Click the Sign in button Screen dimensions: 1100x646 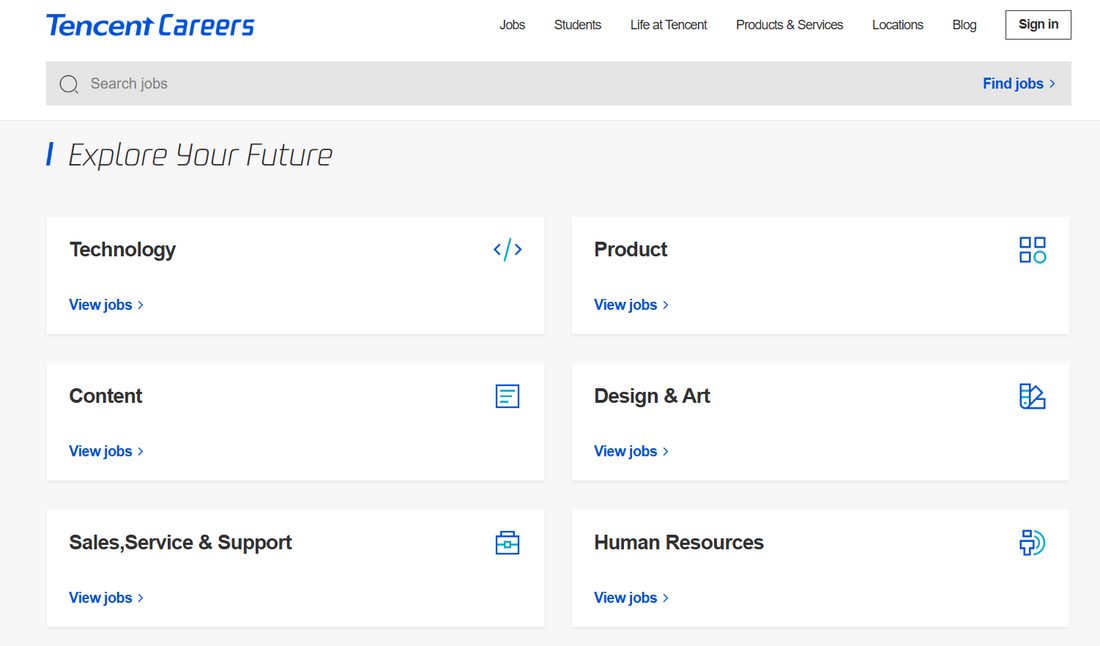(1038, 25)
